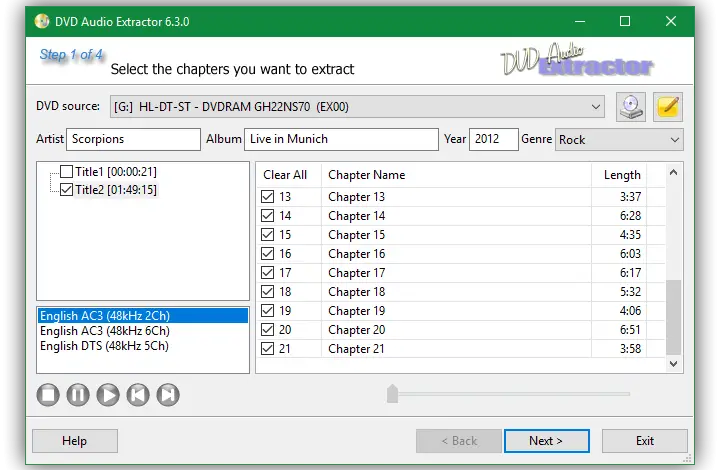This screenshot has width=720, height=470.
Task: Pause the audio preview
Action: click(78, 395)
